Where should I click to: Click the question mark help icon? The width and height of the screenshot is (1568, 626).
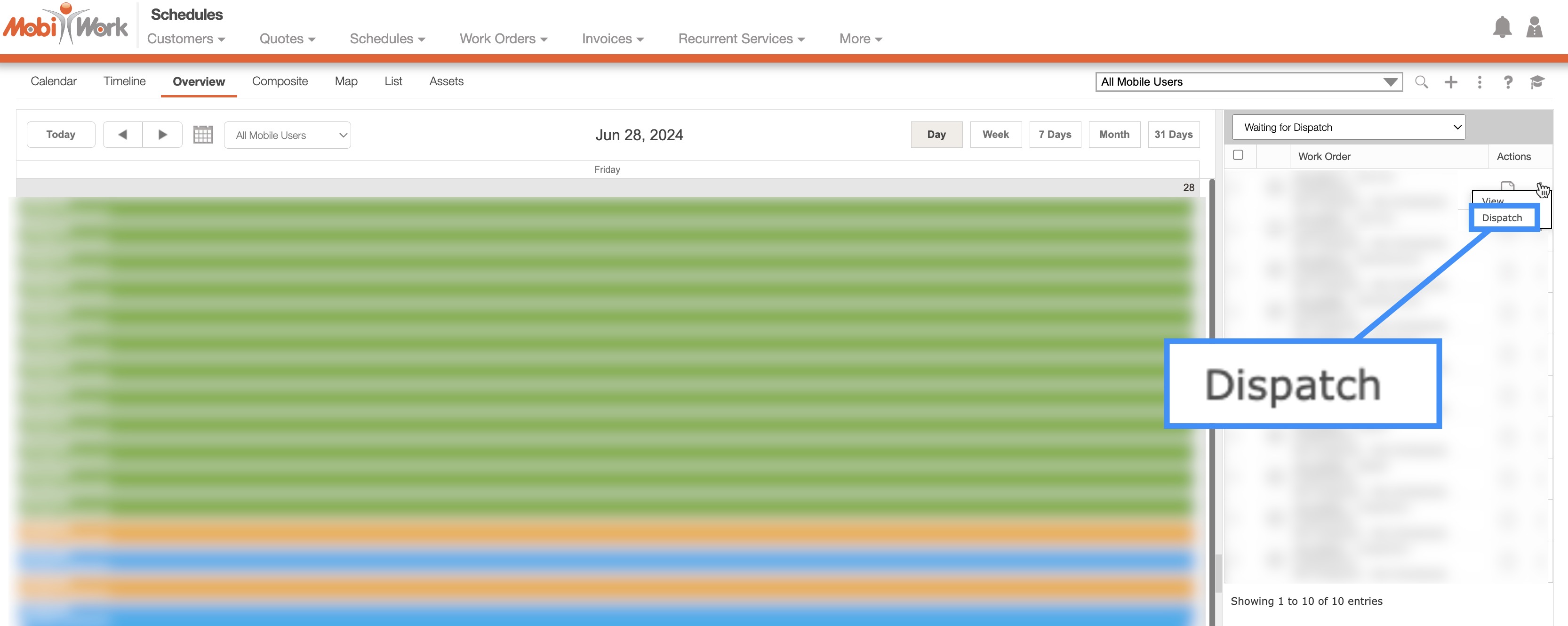point(1508,81)
